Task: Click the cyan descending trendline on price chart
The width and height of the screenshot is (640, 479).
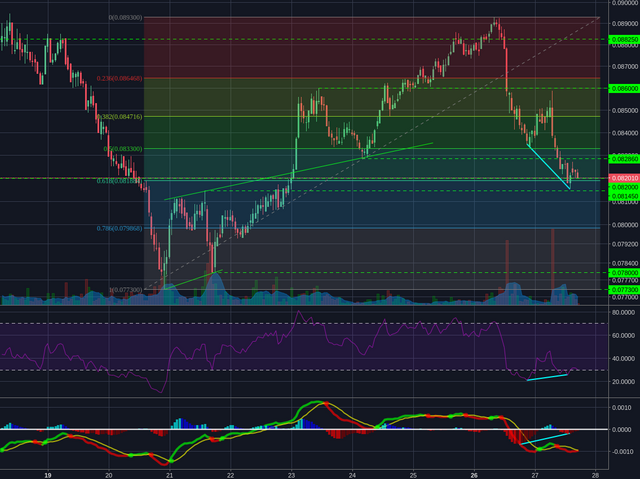Action: point(548,166)
